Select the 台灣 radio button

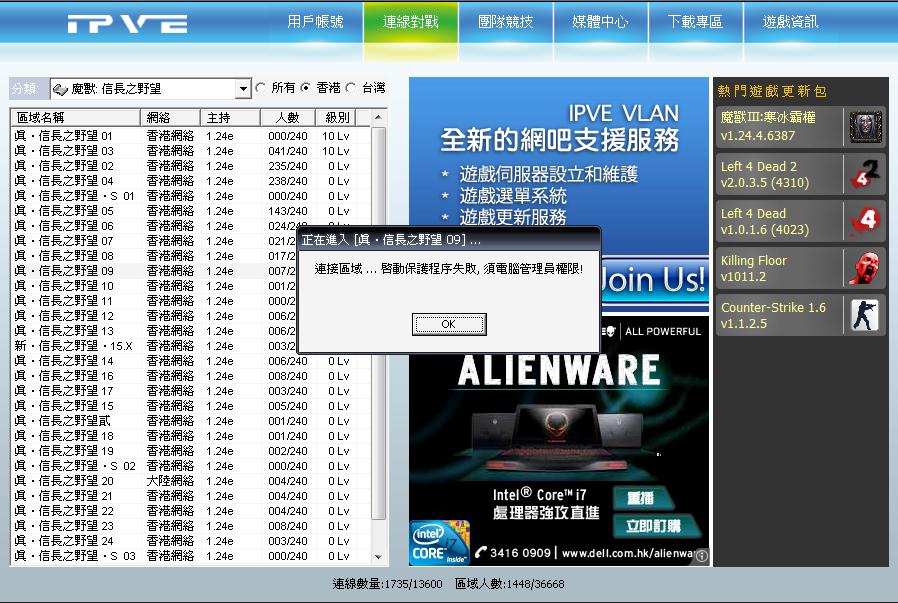coord(351,88)
